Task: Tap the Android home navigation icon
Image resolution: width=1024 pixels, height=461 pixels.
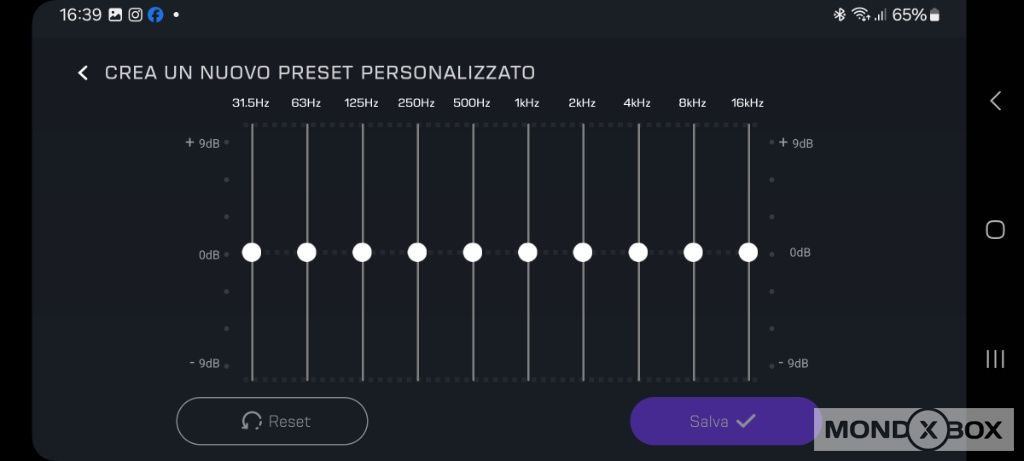Action: tap(995, 230)
